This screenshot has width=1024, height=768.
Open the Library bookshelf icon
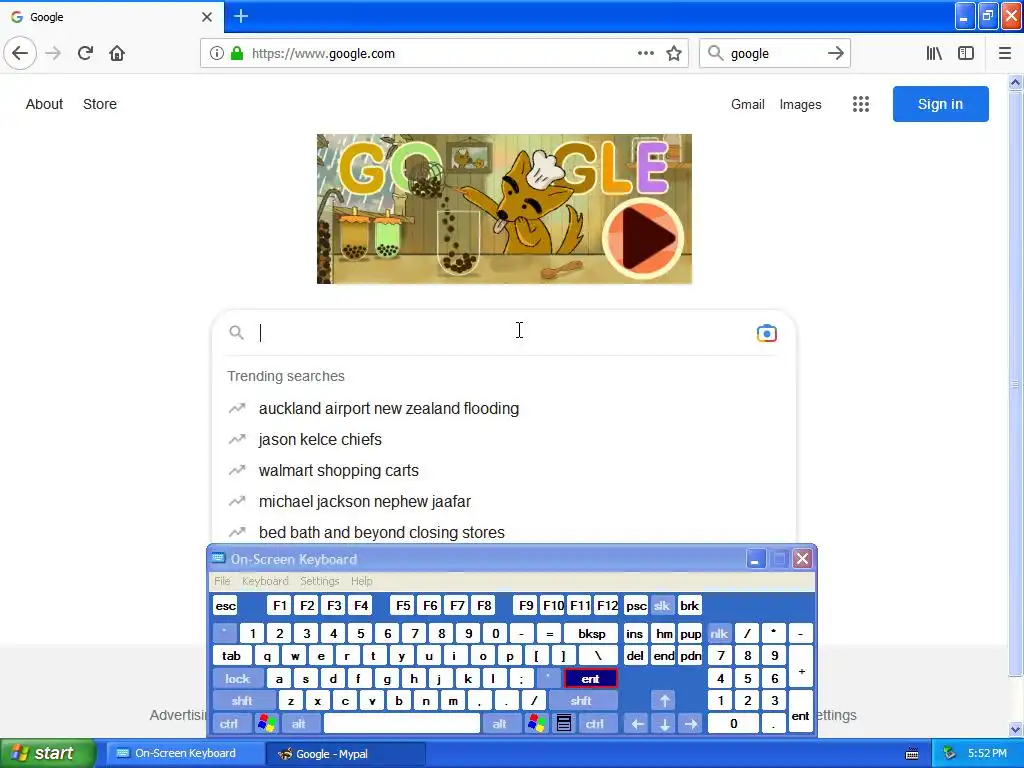point(934,54)
